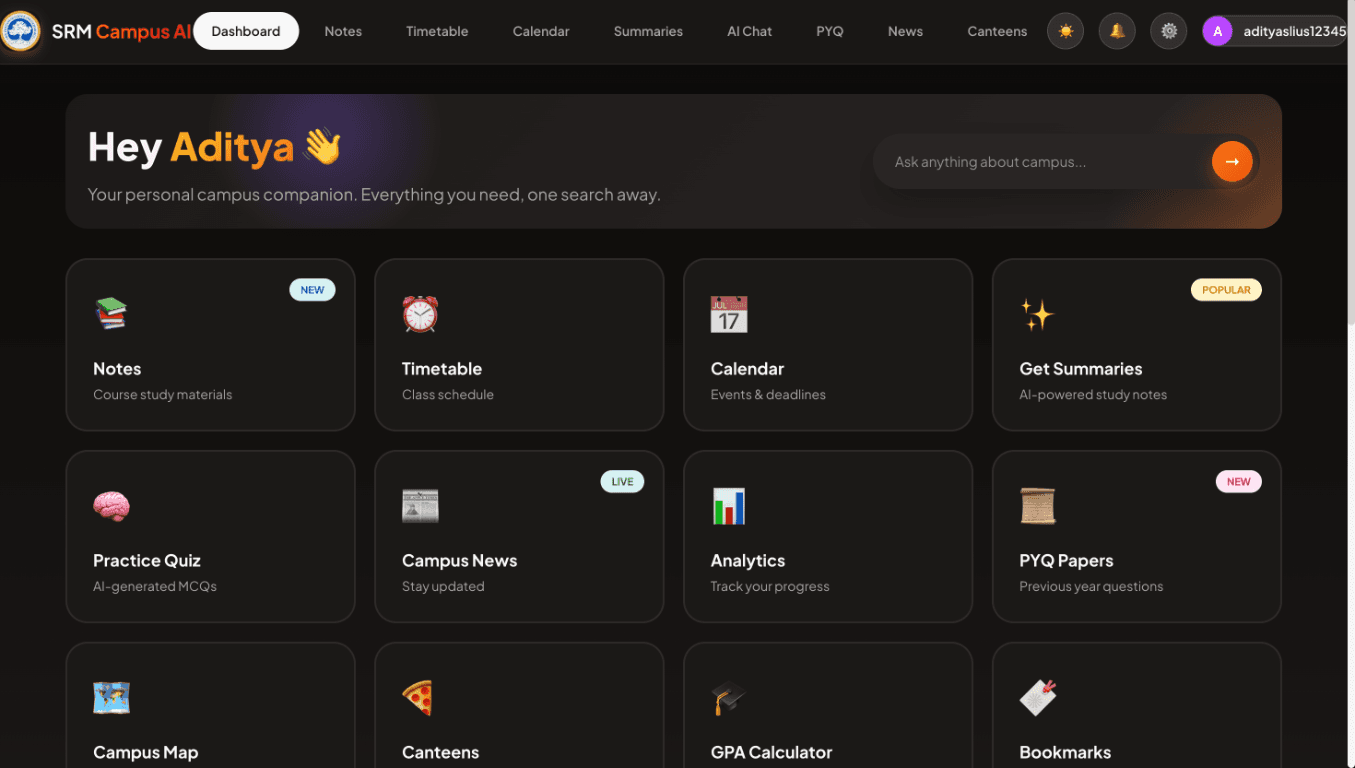Click the 'Track your progress' subtitle
The width and height of the screenshot is (1355, 768).
pyautogui.click(x=770, y=587)
